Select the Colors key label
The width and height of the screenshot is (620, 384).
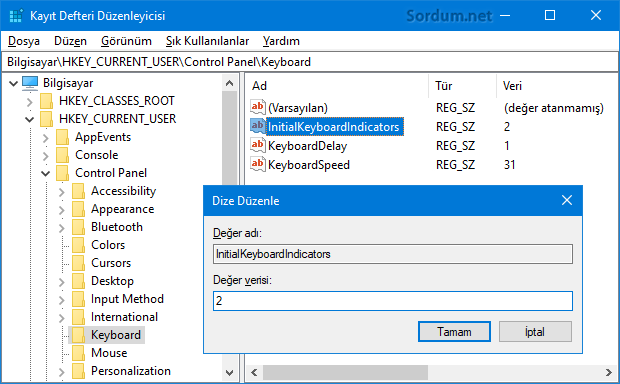coord(108,245)
